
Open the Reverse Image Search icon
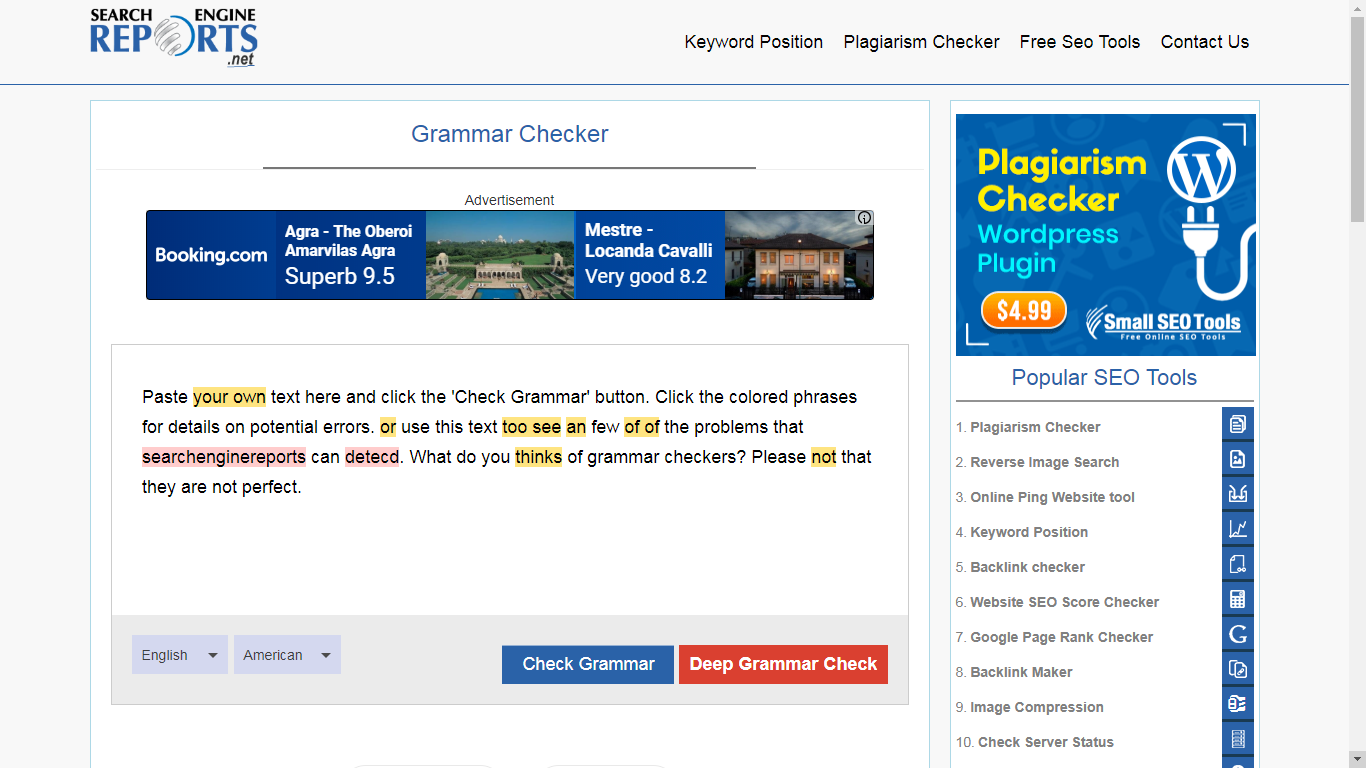[1238, 459]
